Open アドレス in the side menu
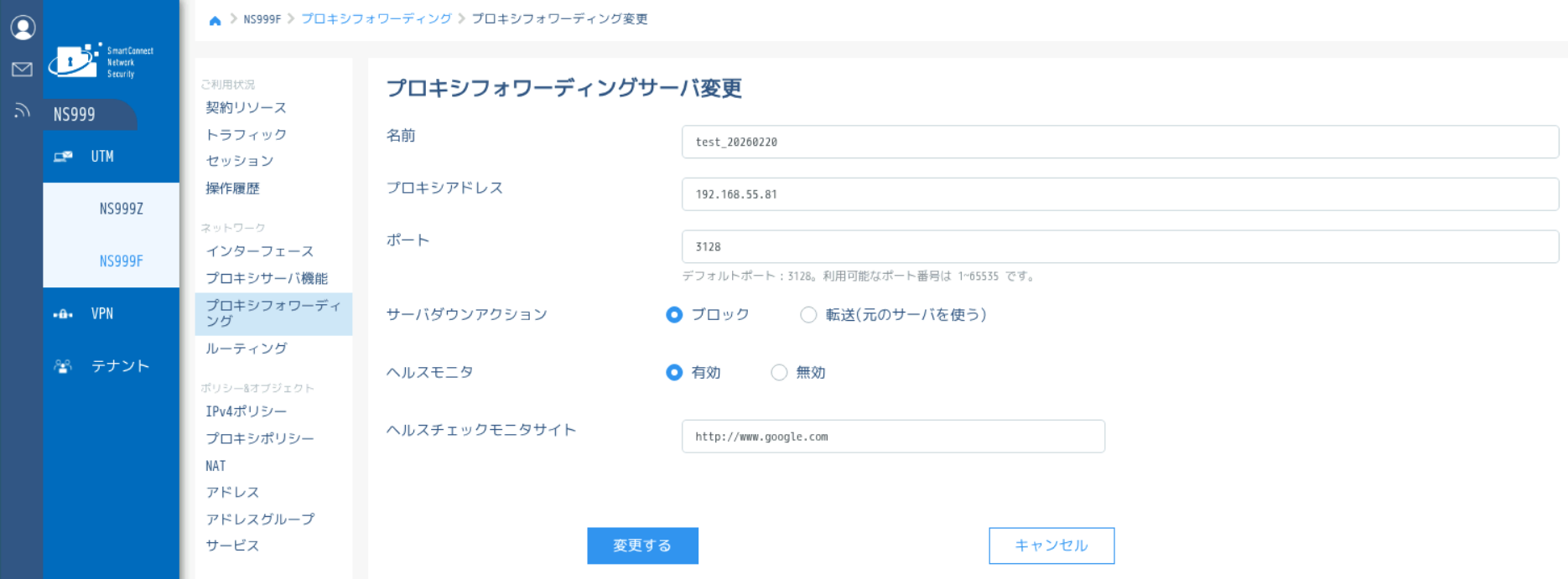Screen dimensions: 1568x579 (x=233, y=493)
